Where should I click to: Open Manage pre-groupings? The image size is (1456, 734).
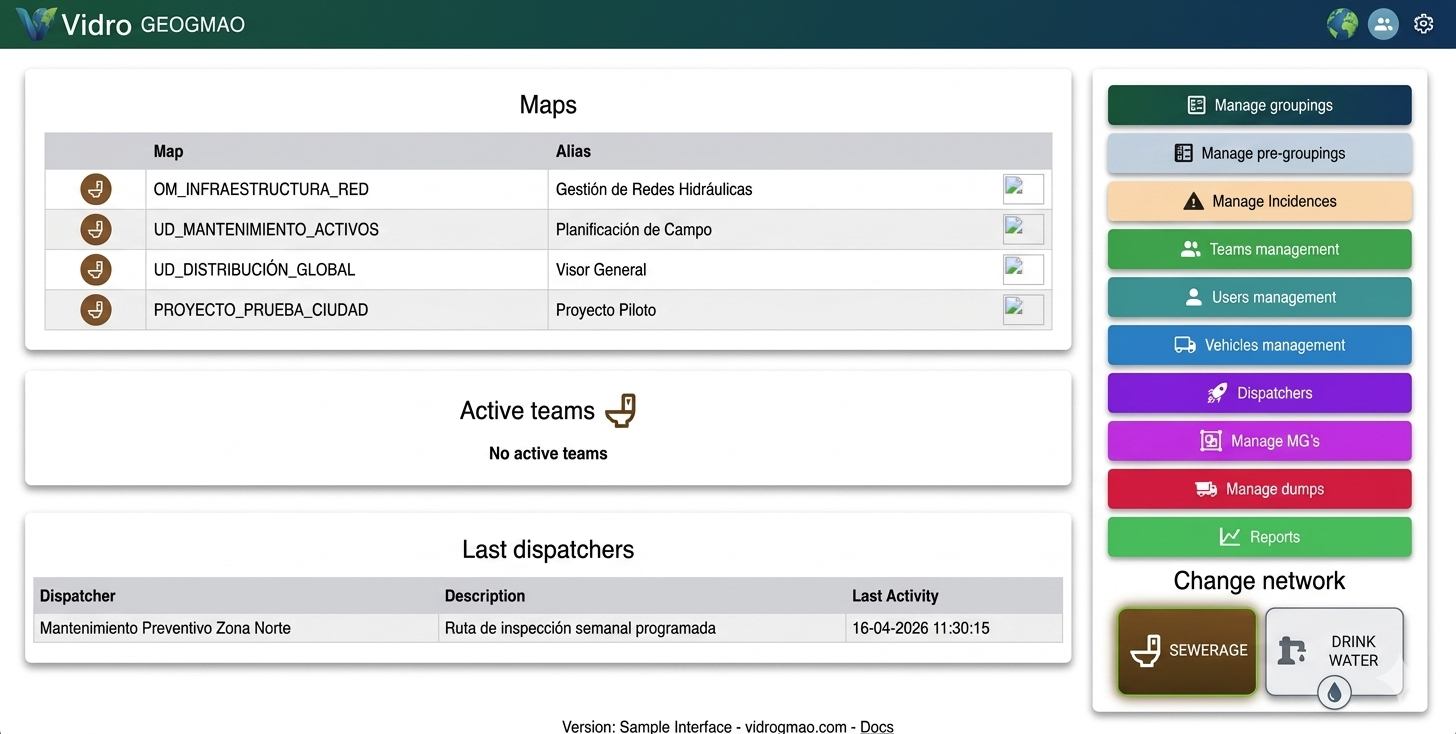click(1259, 153)
